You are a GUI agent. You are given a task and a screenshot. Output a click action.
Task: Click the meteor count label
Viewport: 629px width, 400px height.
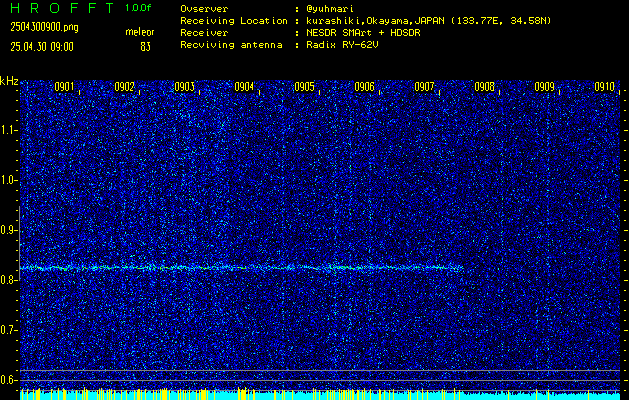coord(140,32)
